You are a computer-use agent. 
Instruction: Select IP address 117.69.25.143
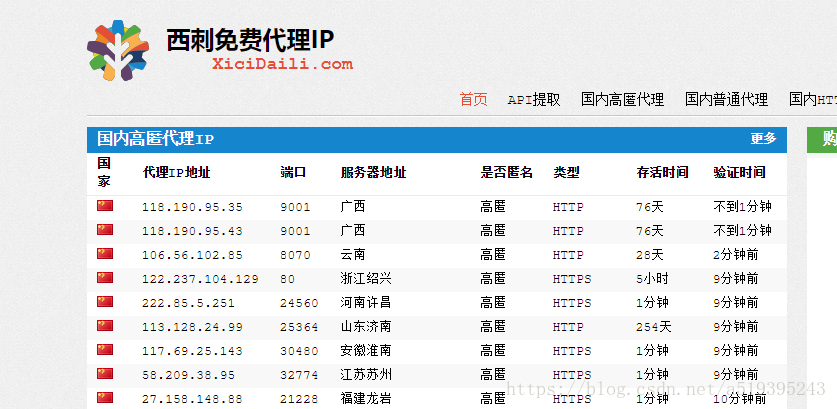coord(192,351)
